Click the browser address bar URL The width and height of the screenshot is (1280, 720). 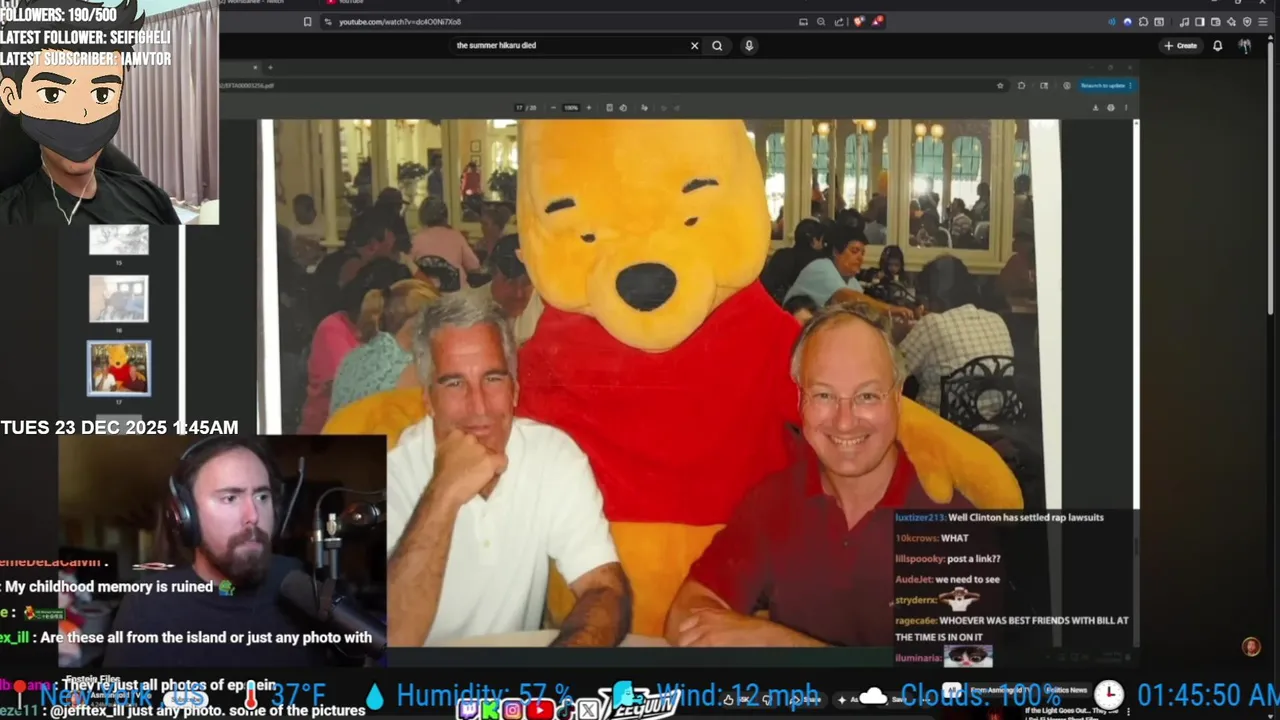[x=400, y=22]
